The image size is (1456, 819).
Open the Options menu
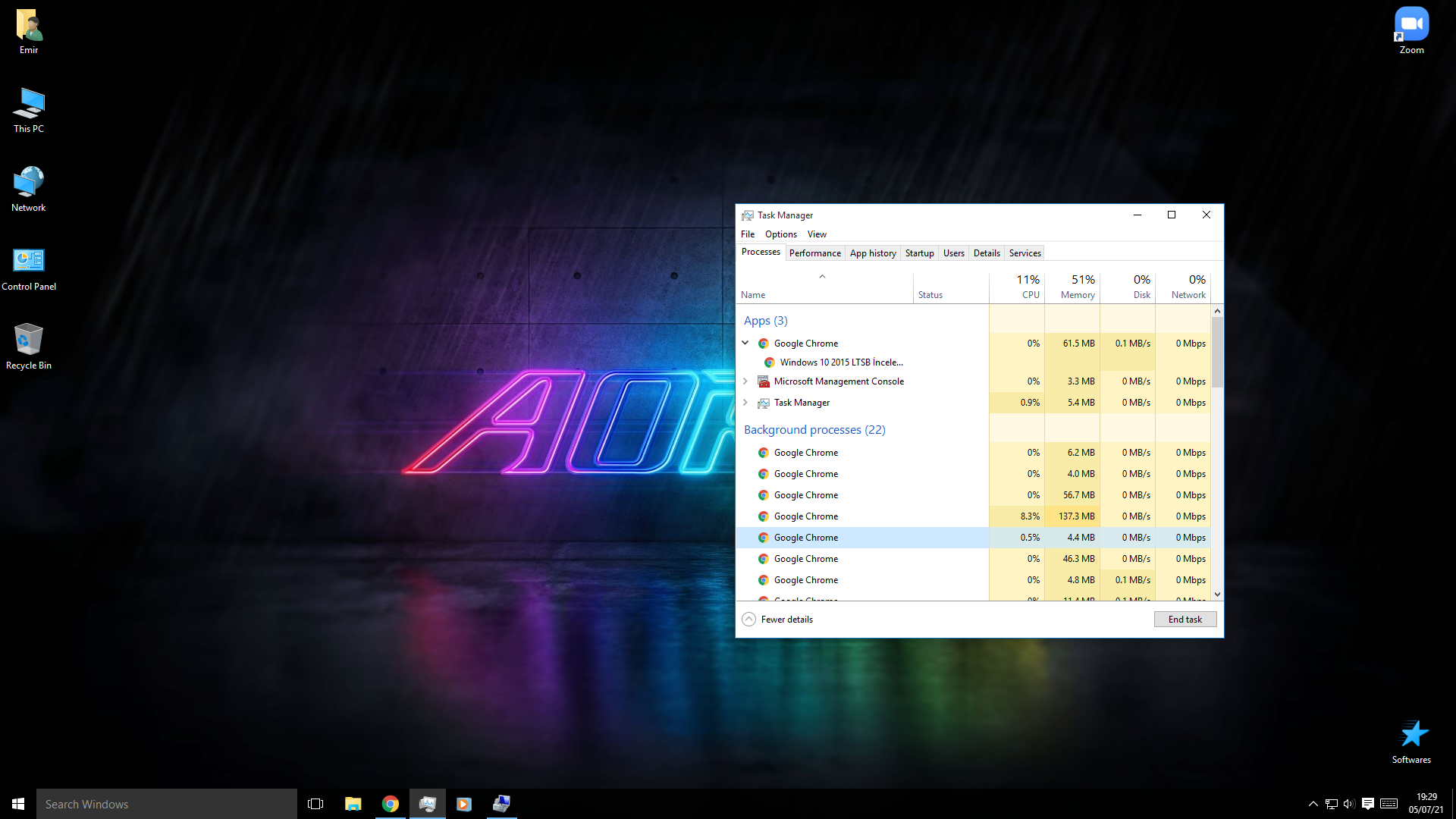point(780,234)
